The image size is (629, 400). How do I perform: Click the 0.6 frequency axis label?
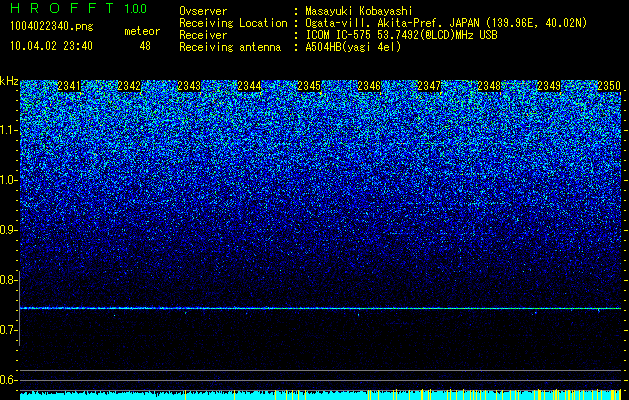click(x=8, y=380)
